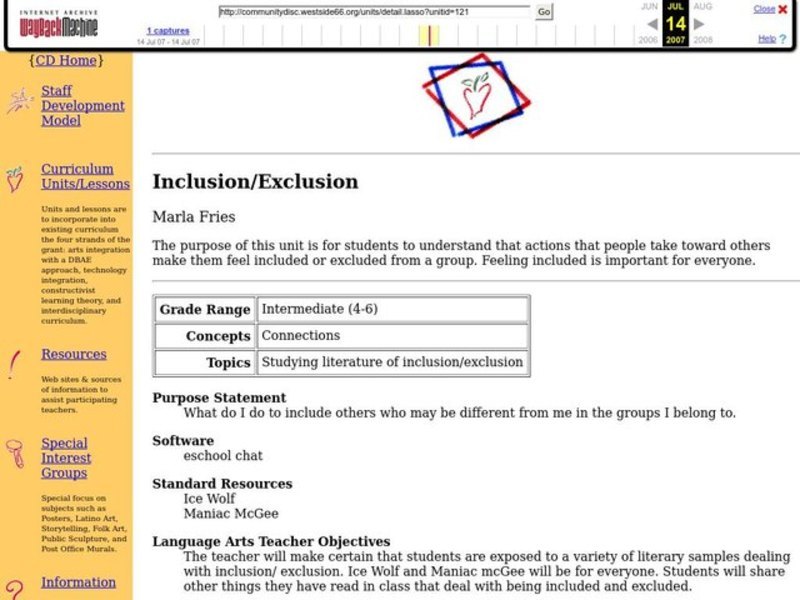Open the Resources link

pyautogui.click(x=74, y=354)
